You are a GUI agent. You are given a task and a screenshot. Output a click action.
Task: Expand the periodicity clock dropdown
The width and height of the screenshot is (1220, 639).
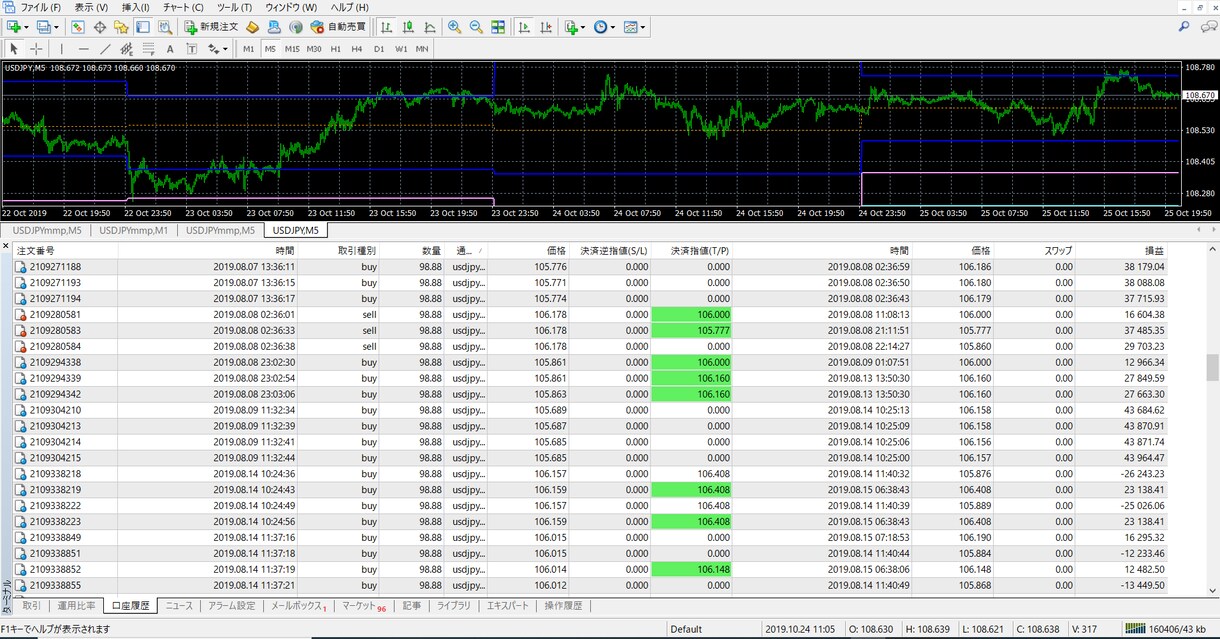[x=612, y=27]
